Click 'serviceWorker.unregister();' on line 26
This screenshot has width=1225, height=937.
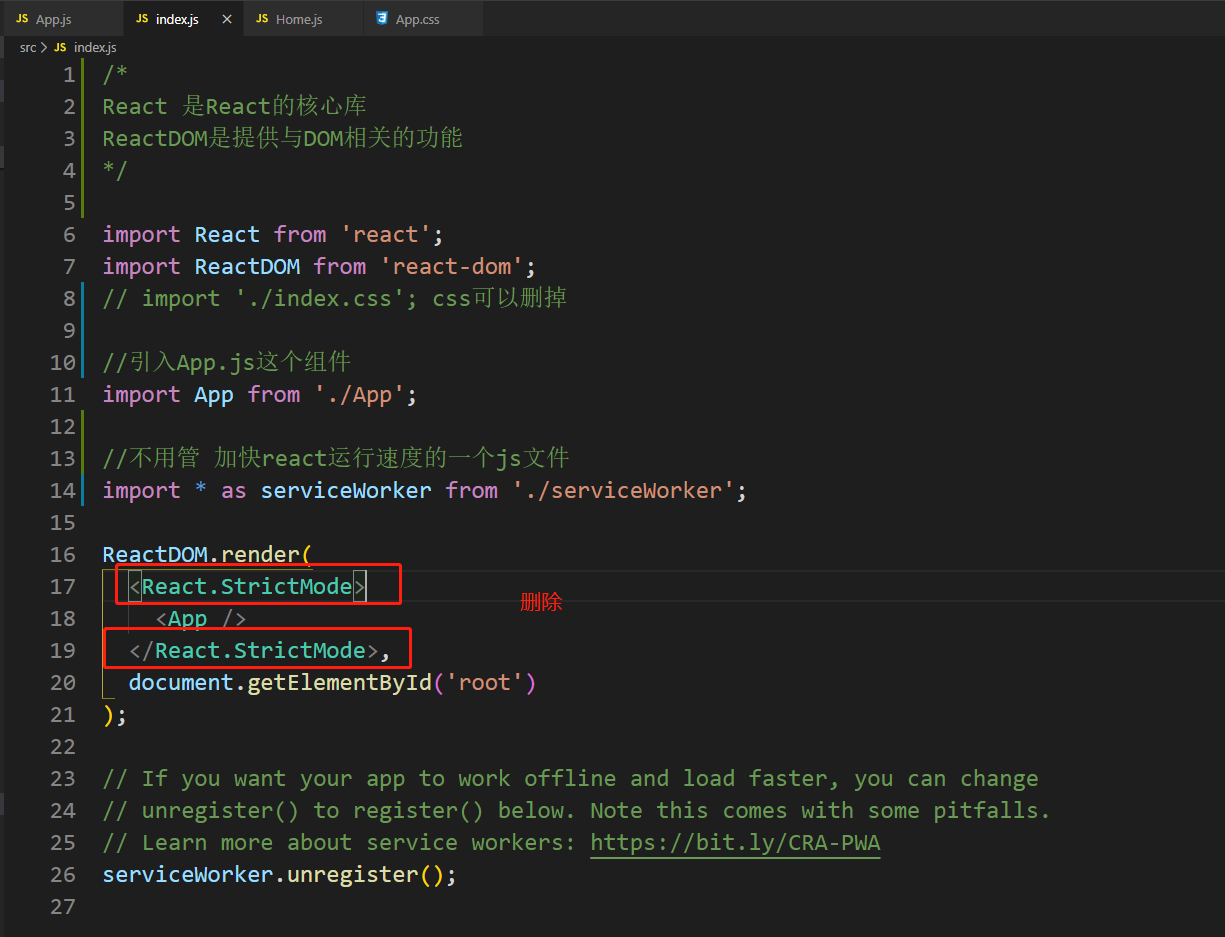[x=279, y=875]
